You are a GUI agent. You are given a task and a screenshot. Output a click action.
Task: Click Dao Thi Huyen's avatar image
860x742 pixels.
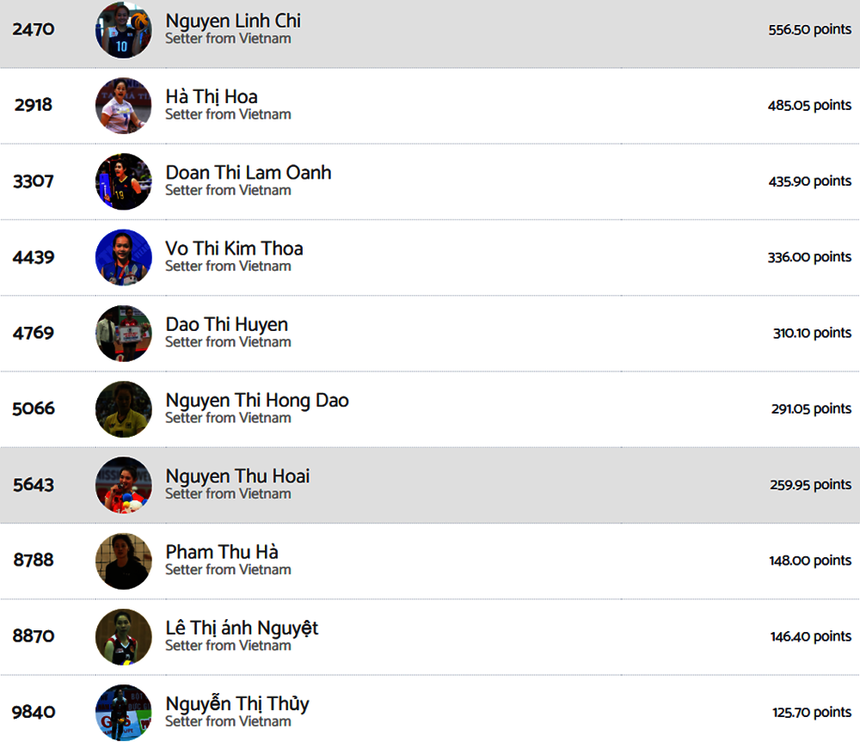[x=123, y=333]
